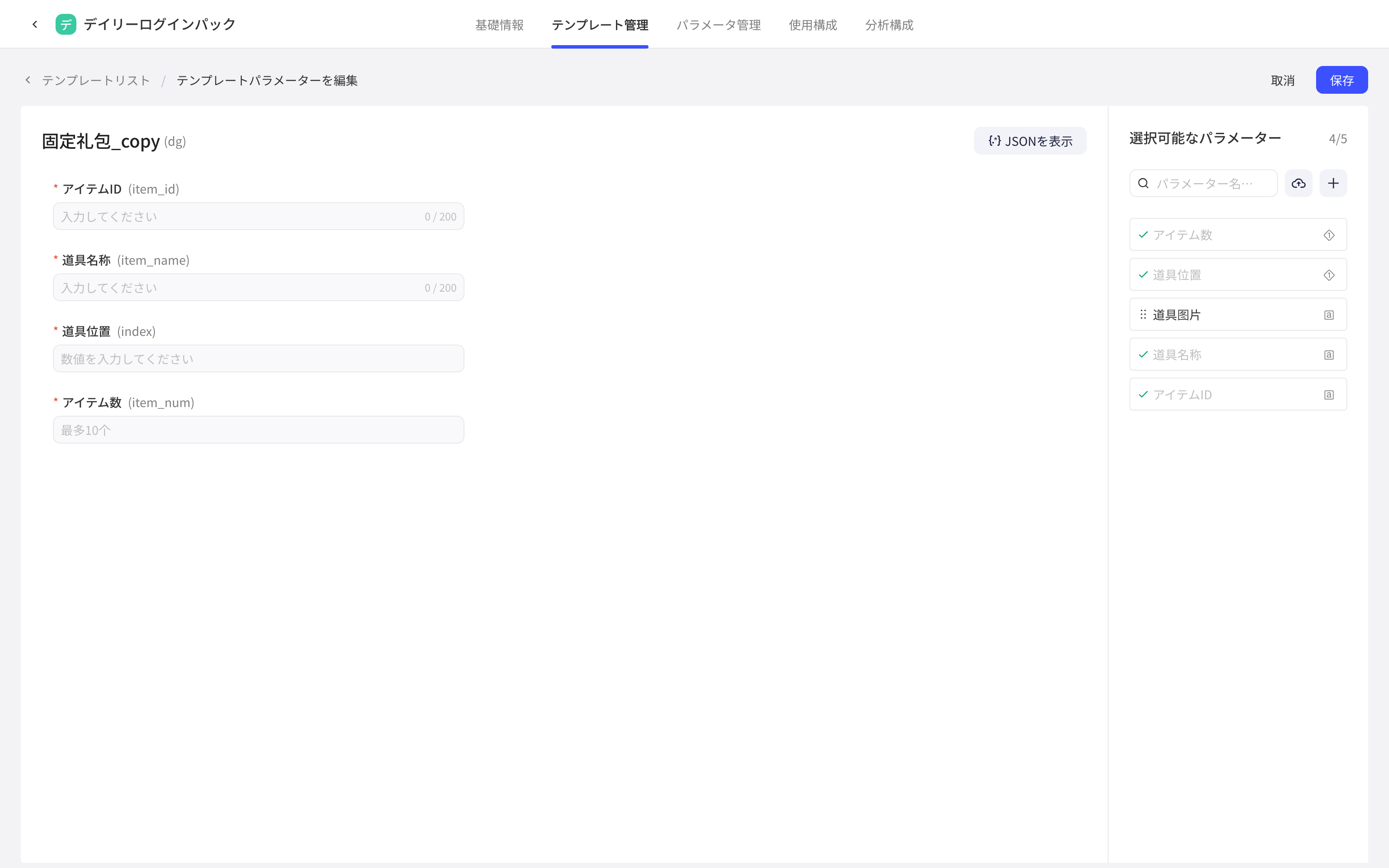Toggle the checkmark on アイテム数 parameter
Viewport: 1389px width, 868px height.
(1143, 235)
